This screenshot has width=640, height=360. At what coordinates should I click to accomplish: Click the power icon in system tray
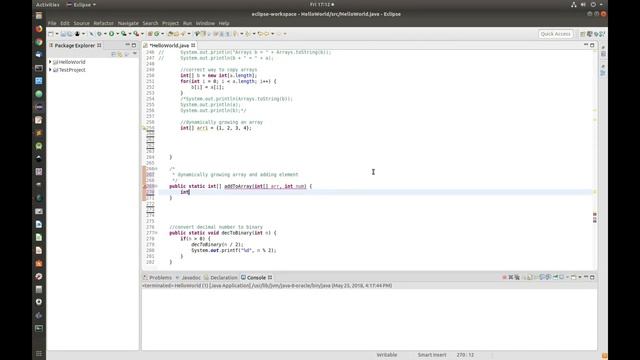593,4
